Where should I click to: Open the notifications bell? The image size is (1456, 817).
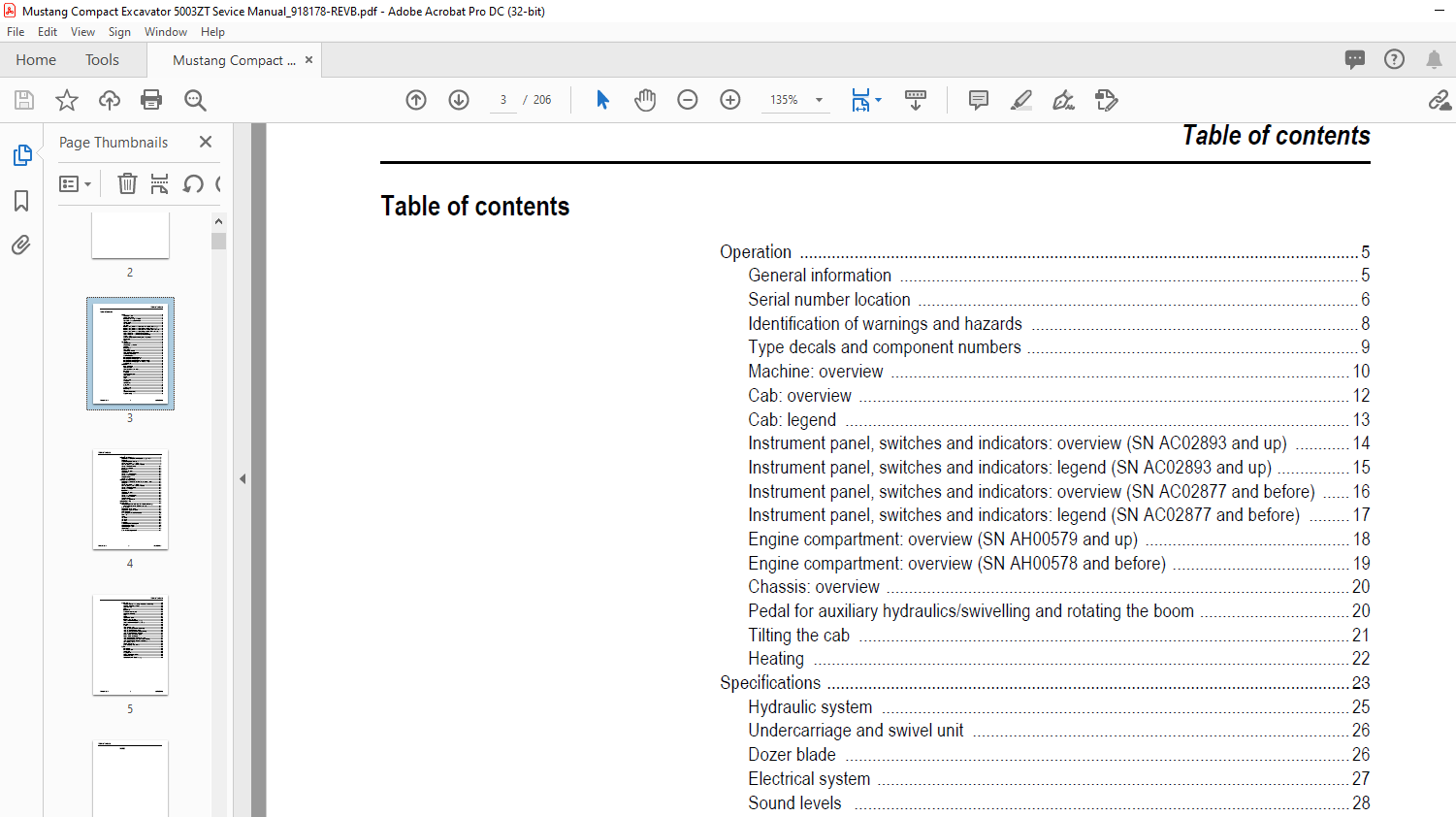click(x=1434, y=59)
